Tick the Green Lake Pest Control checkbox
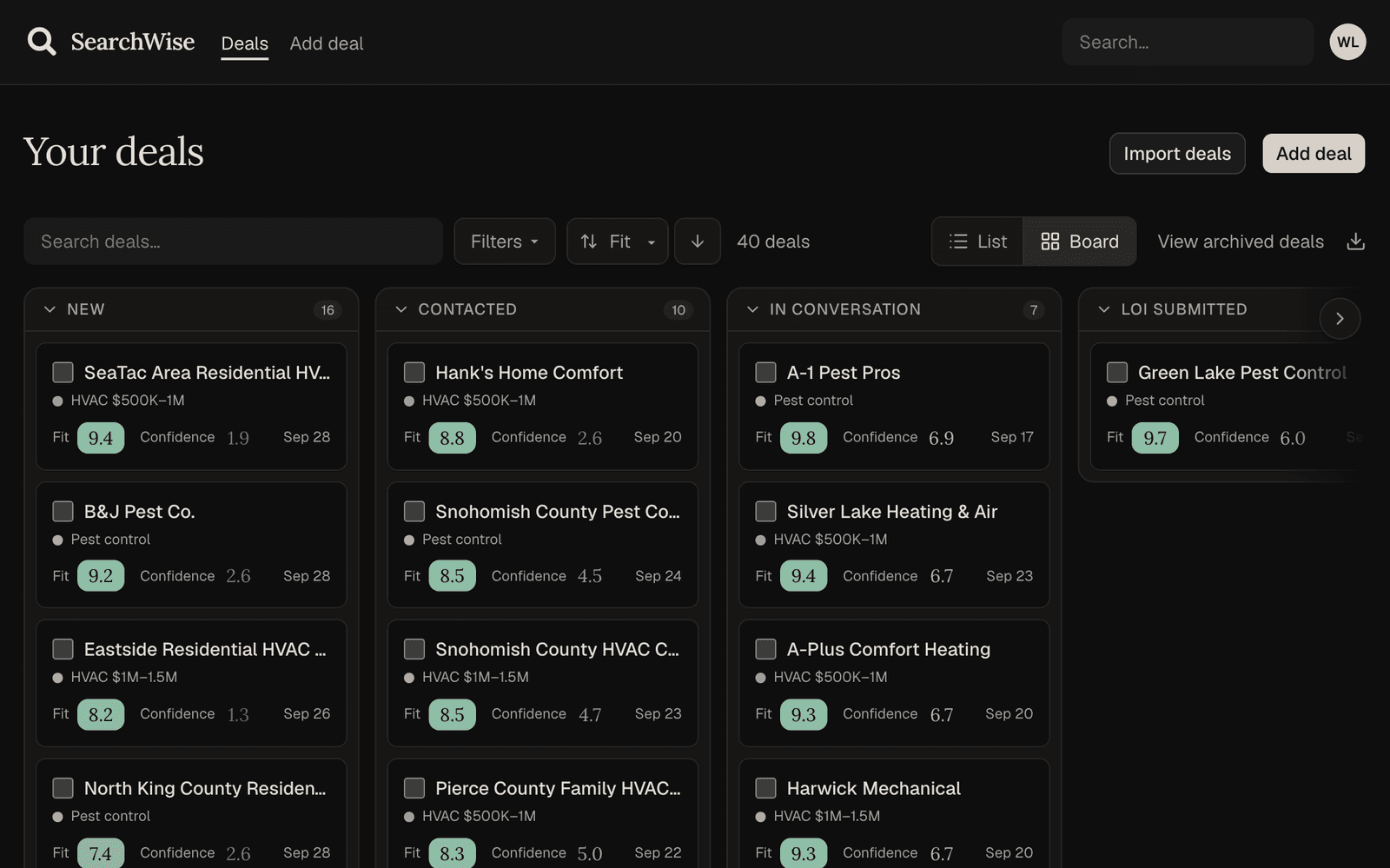This screenshot has height=868, width=1390. click(x=1117, y=373)
